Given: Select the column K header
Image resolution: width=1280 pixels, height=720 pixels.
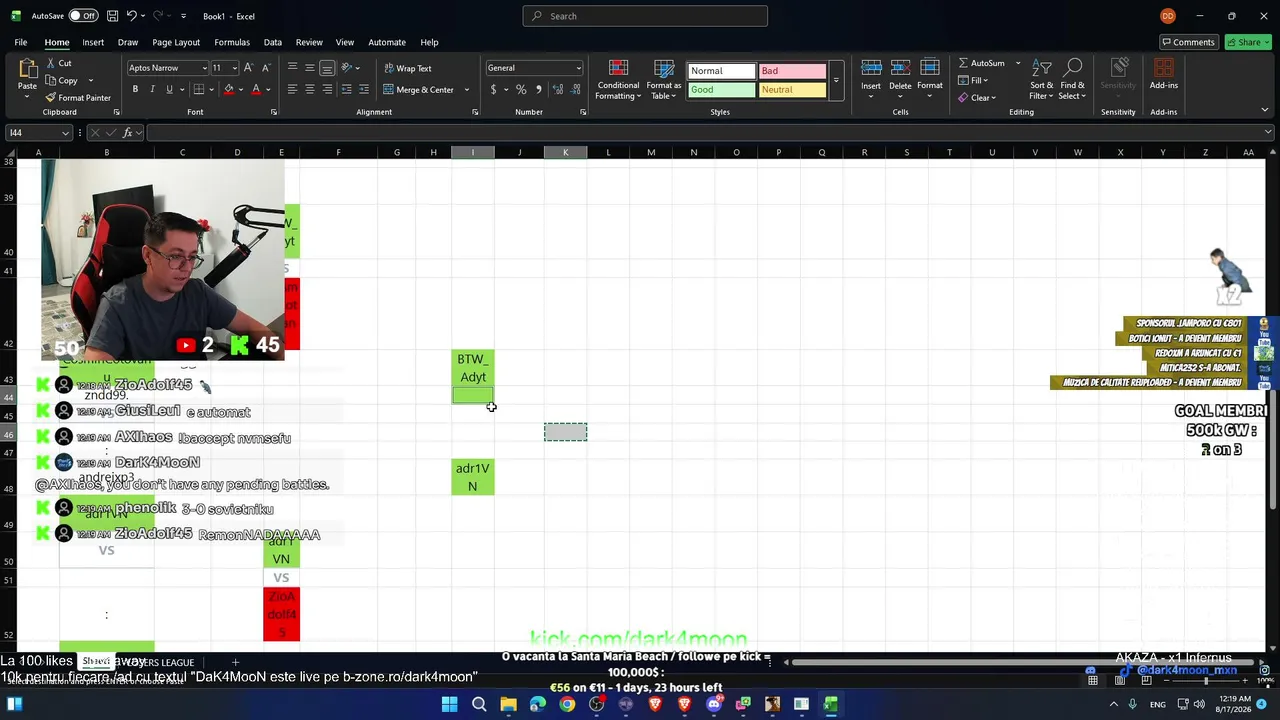Looking at the screenshot, I should pos(565,152).
